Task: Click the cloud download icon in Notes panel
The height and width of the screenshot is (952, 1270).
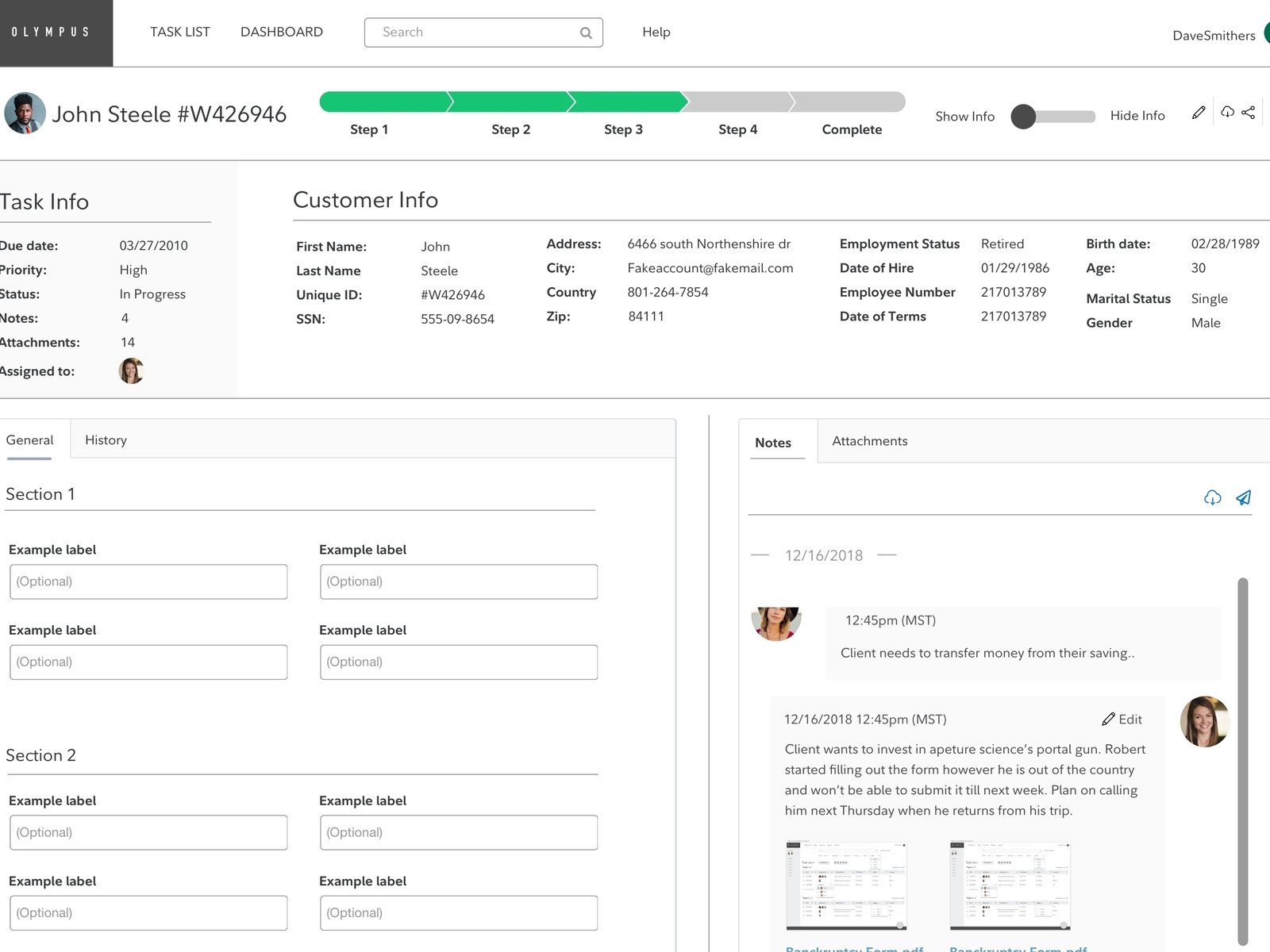Action: [1212, 498]
